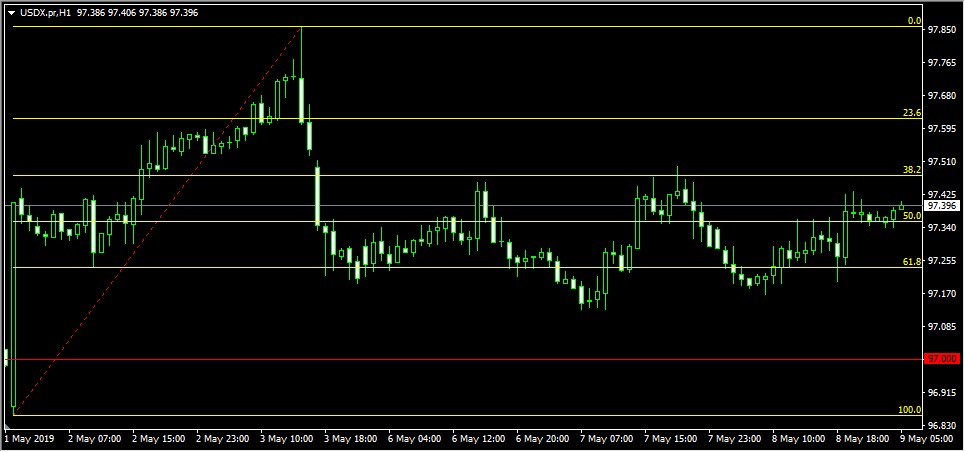Image resolution: width=965 pixels, height=452 pixels.
Task: Click the 1 May 2019 date label
Action: coord(30,439)
